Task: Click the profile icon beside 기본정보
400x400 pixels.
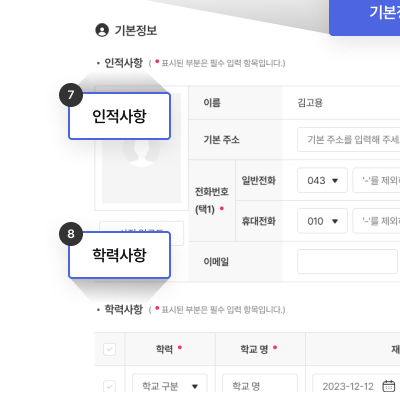Action: pos(102,30)
